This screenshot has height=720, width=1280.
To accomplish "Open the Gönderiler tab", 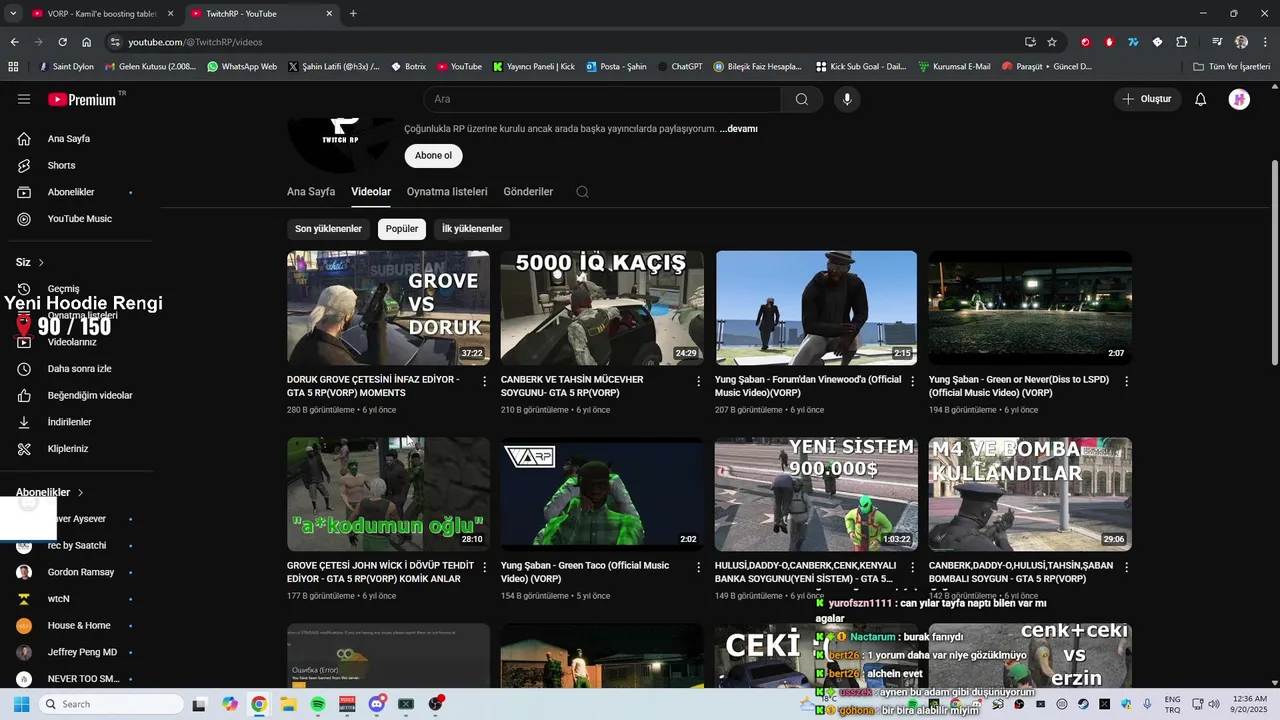I will (528, 192).
